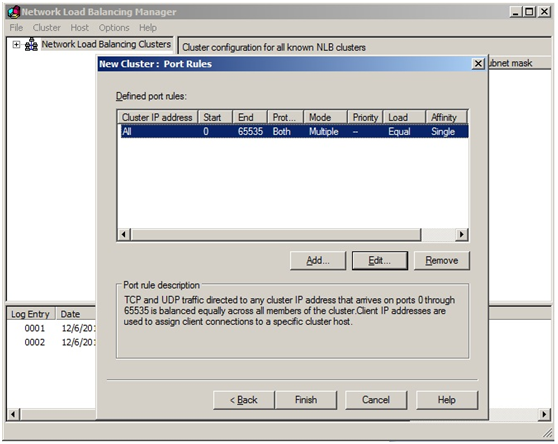Click the Cluster IP address column header
Viewport: 558px width, 444px height.
coord(157,117)
